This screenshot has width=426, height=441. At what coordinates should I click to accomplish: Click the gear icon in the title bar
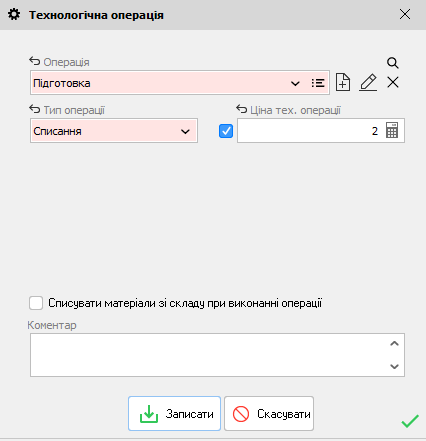[x=14, y=15]
